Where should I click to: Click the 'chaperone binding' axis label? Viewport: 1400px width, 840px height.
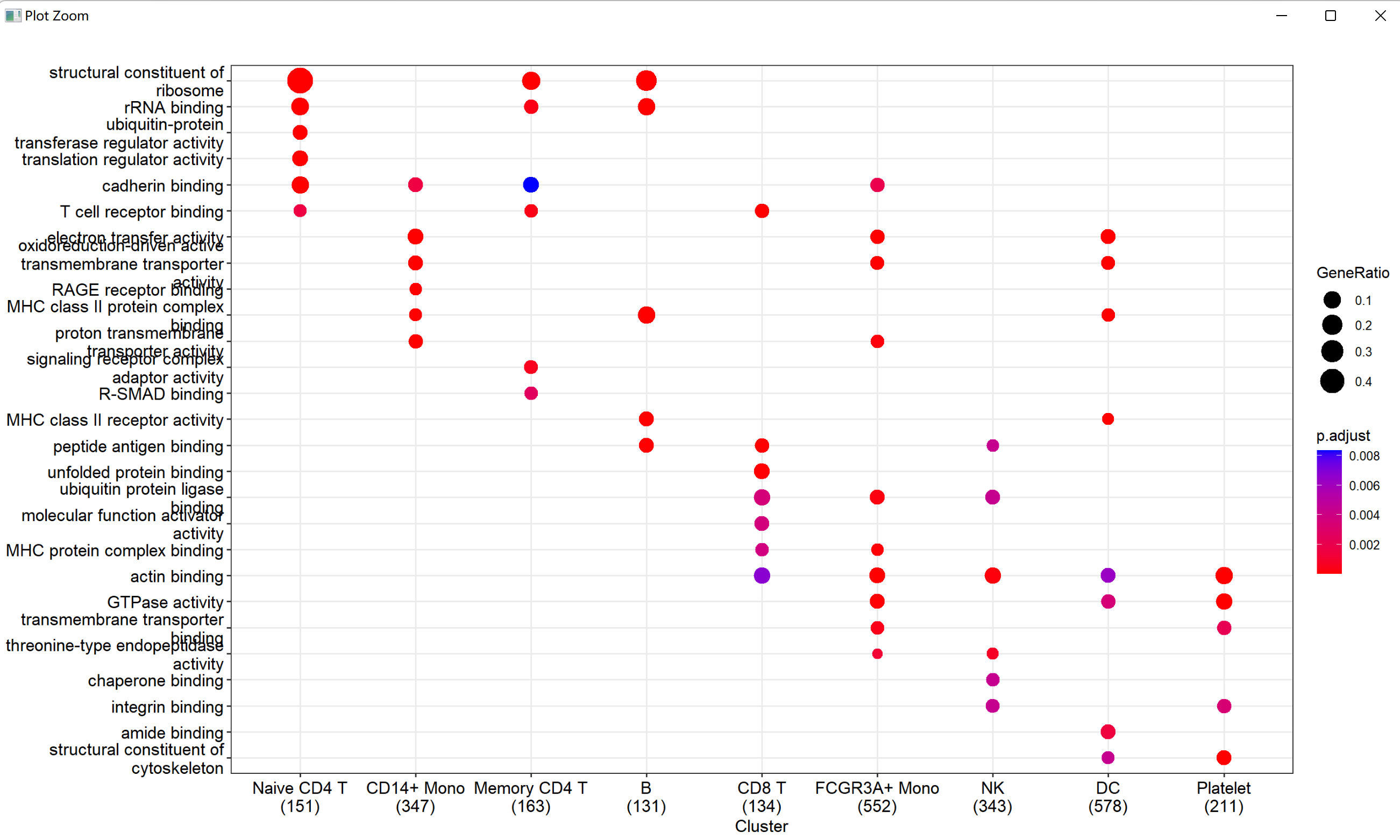[155, 680]
